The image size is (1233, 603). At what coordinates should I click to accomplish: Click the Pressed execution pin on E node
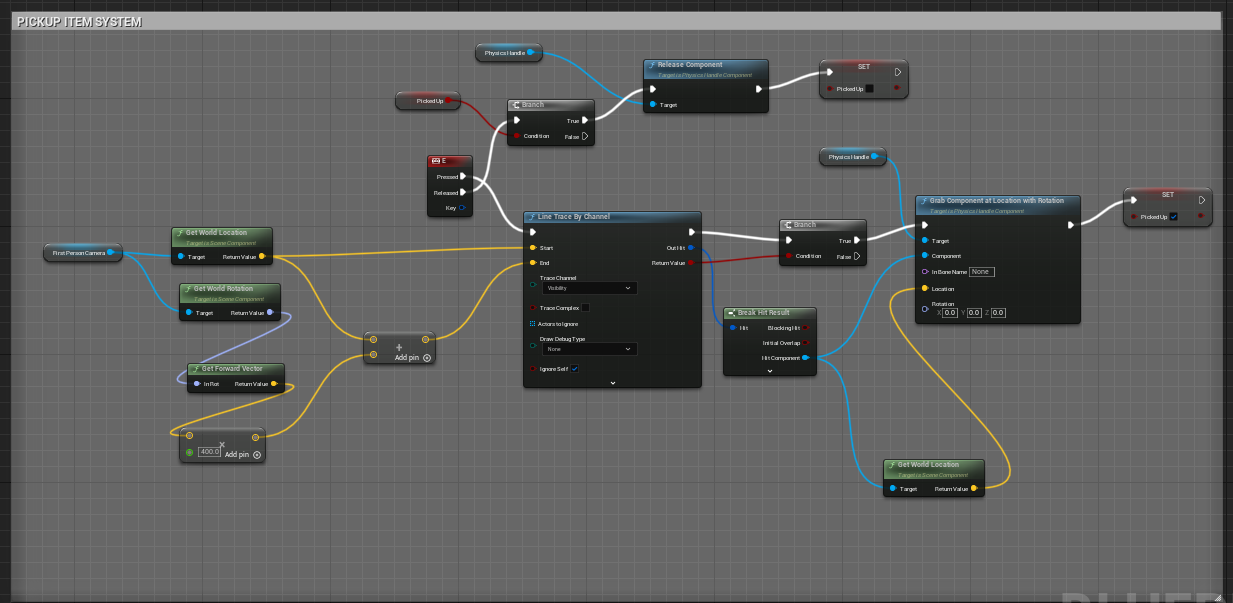(x=462, y=177)
